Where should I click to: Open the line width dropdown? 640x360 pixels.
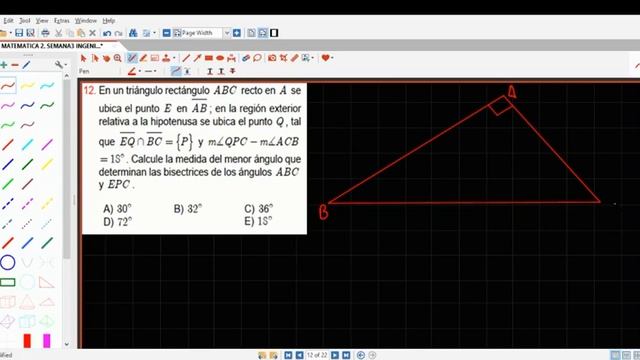click(155, 71)
